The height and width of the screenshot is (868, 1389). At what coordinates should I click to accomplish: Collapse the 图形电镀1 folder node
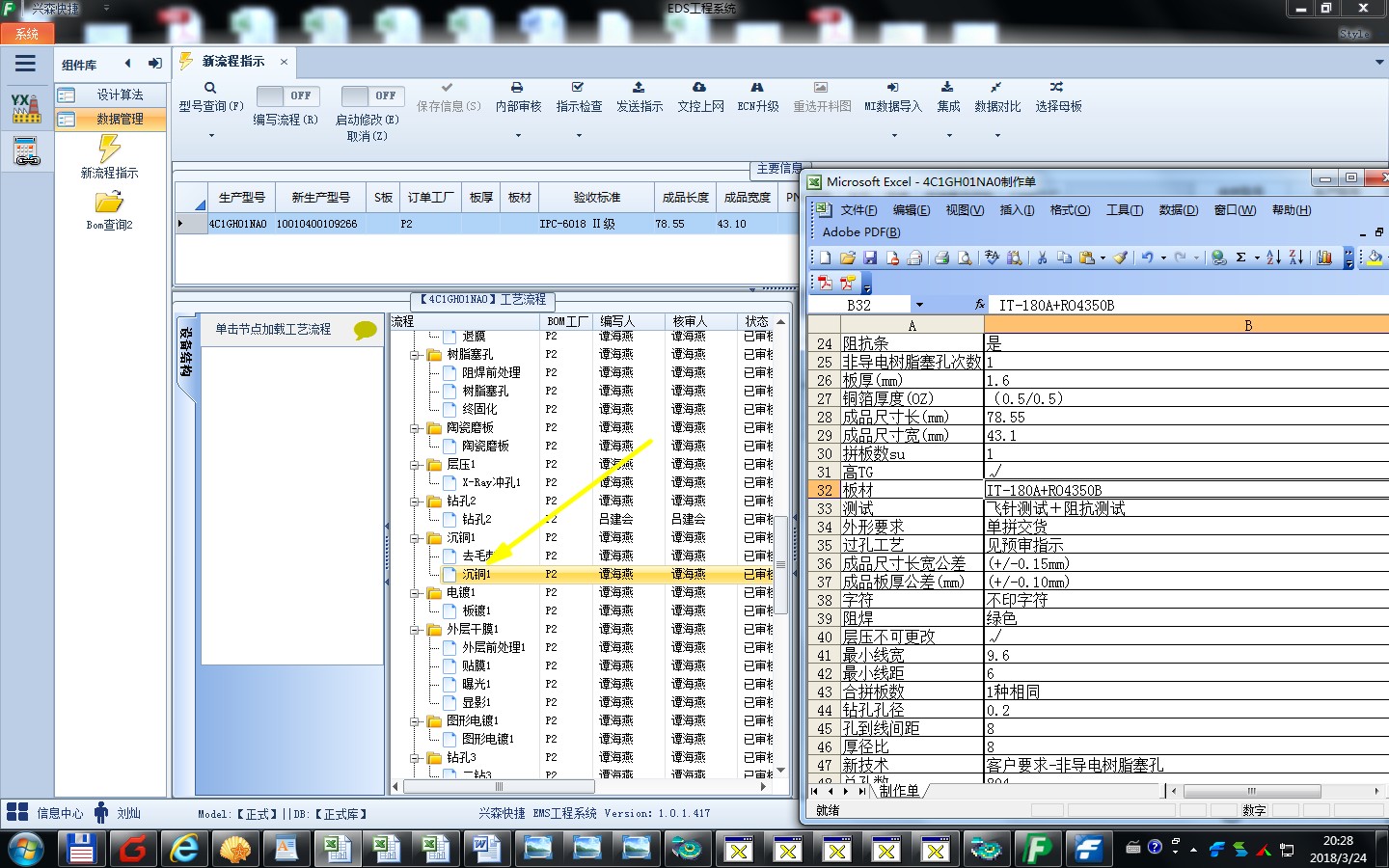(415, 721)
